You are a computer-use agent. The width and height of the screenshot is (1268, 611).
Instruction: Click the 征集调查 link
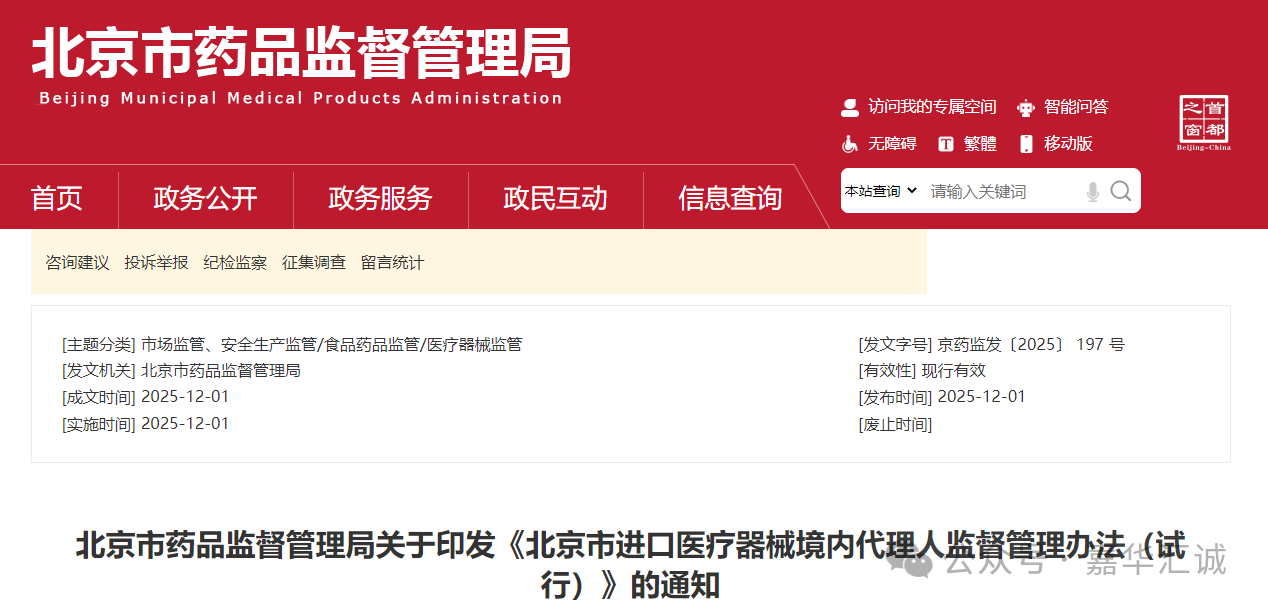click(313, 262)
